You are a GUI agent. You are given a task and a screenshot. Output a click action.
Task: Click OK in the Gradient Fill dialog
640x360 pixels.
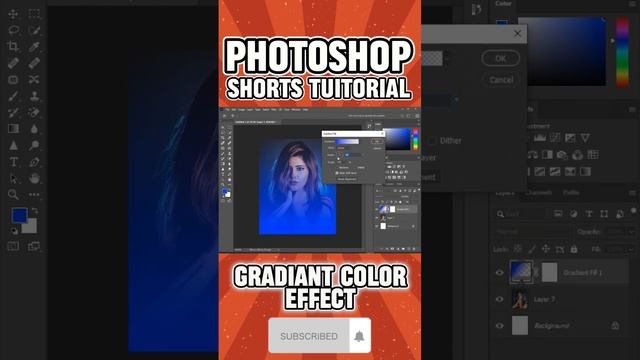click(500, 58)
